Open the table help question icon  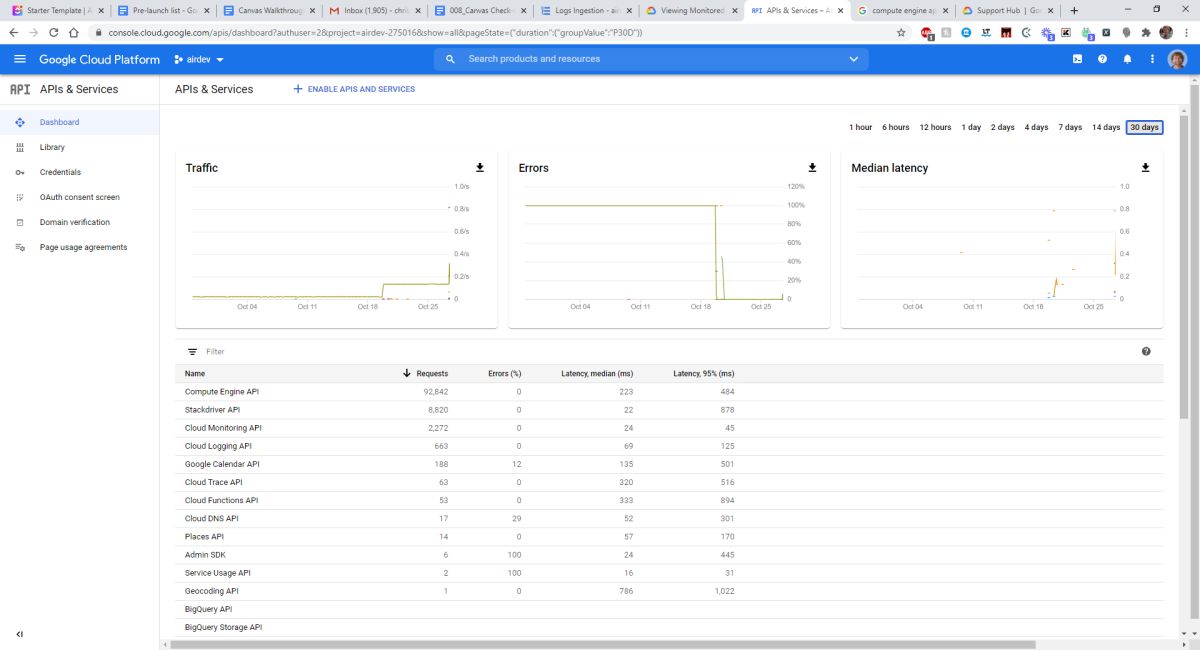point(1146,351)
